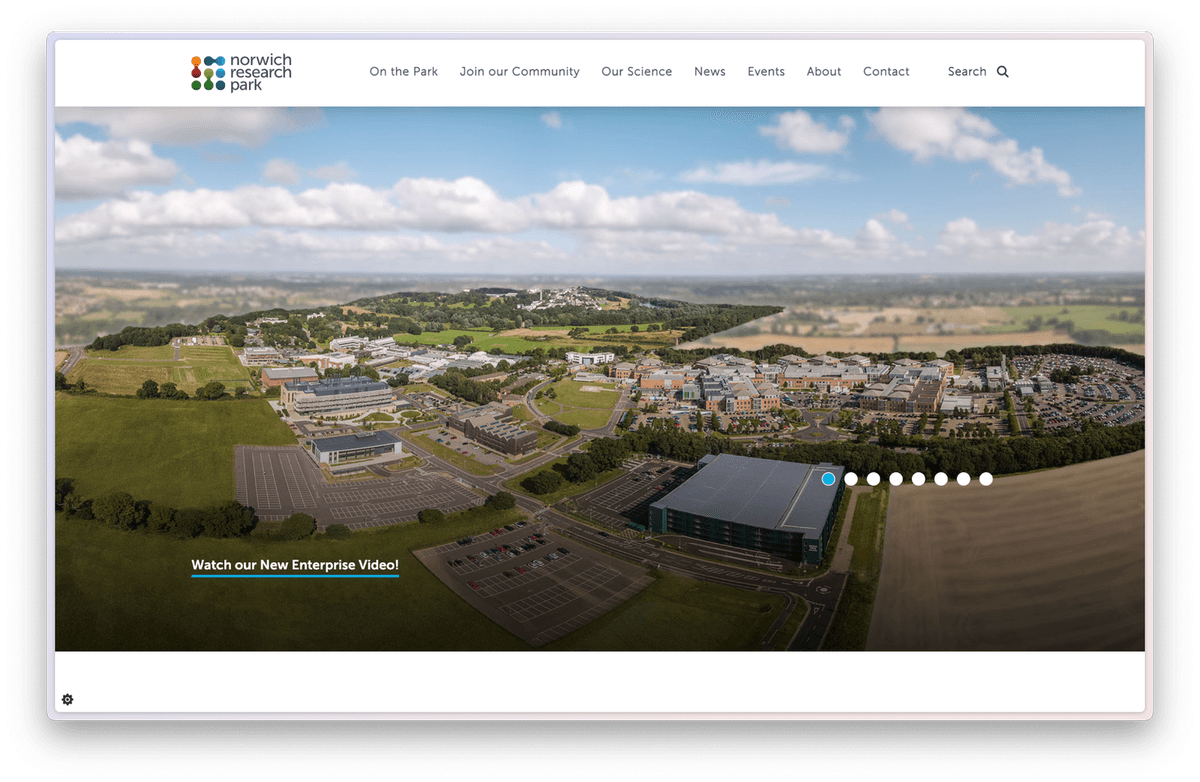This screenshot has height=782, width=1200.
Task: Select the seventh carousel slide dot
Action: 964,479
